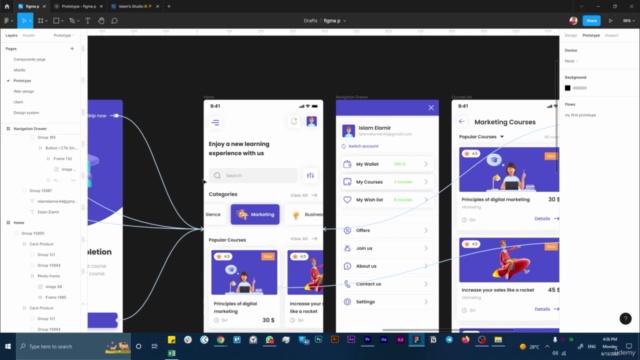Viewport: 640px width, 360px height.
Task: Click the help question mark button
Action: coord(625,319)
